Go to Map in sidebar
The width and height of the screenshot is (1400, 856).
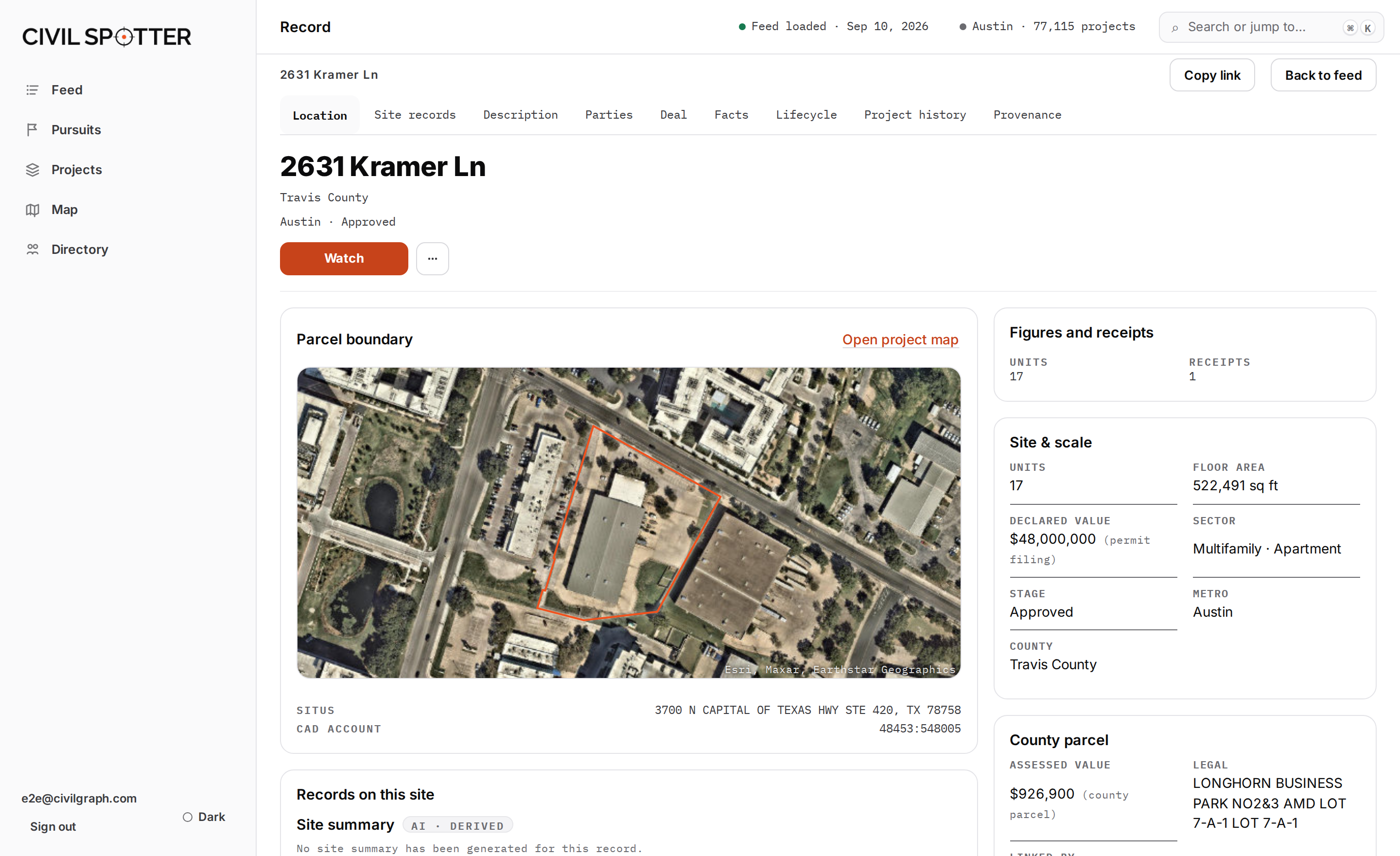(64, 209)
